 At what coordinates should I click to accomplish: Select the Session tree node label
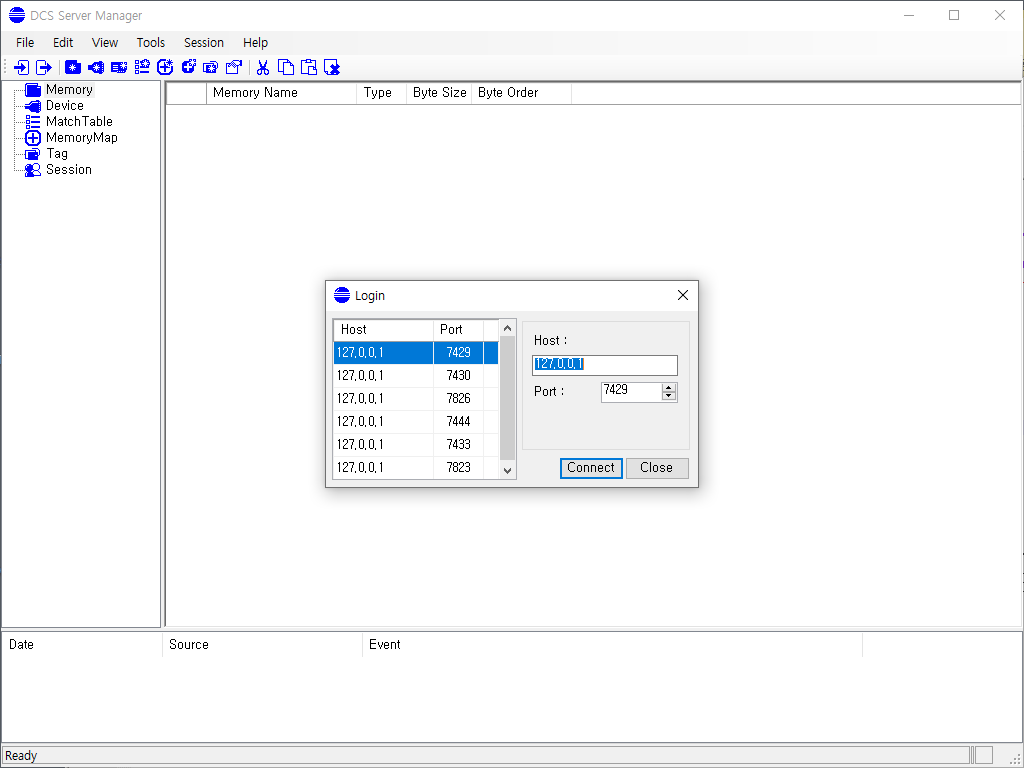tap(69, 170)
